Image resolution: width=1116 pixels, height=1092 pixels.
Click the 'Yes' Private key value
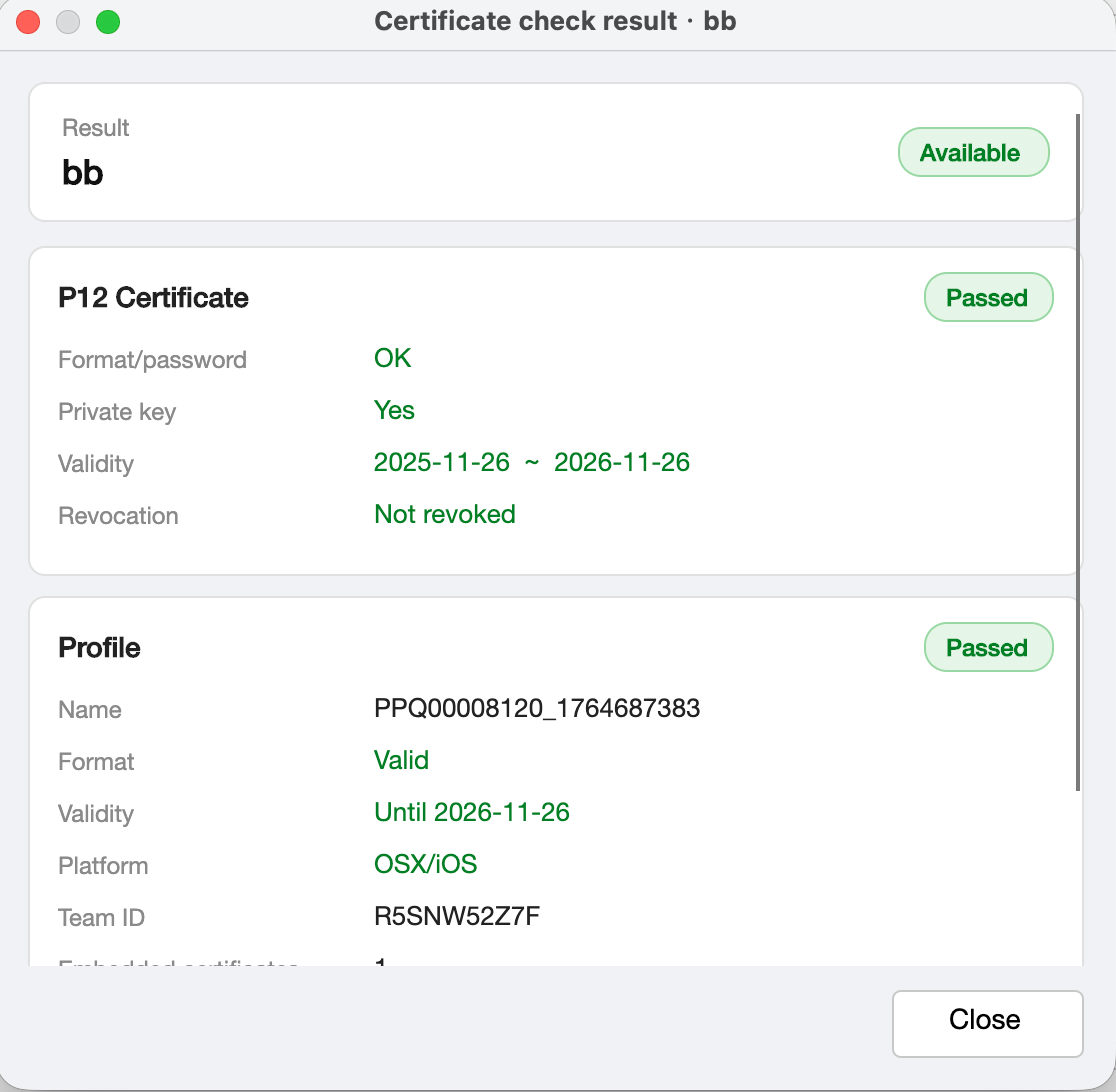coord(394,410)
